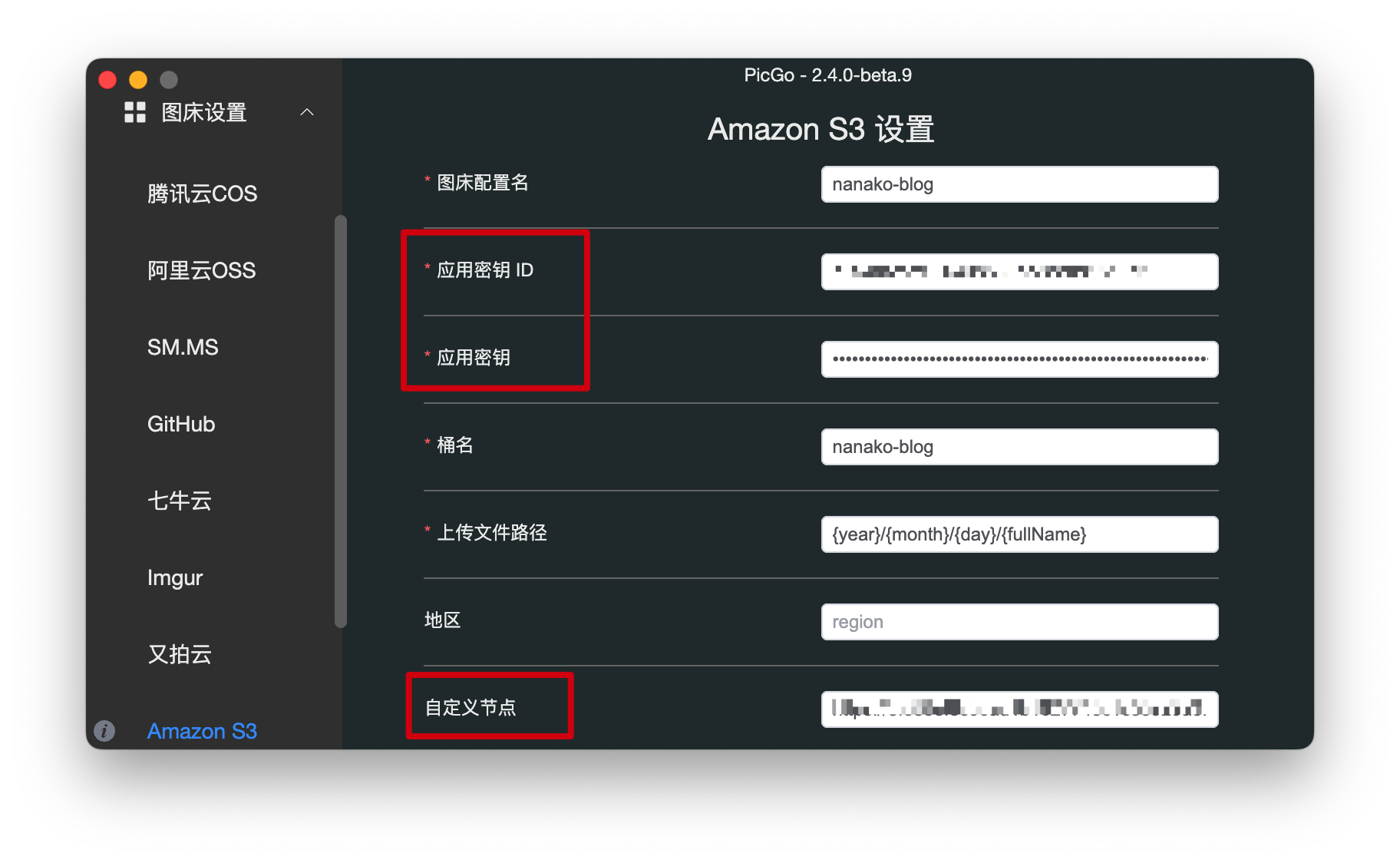1400x863 pixels.
Task: Go to Imgur settings
Action: (175, 577)
